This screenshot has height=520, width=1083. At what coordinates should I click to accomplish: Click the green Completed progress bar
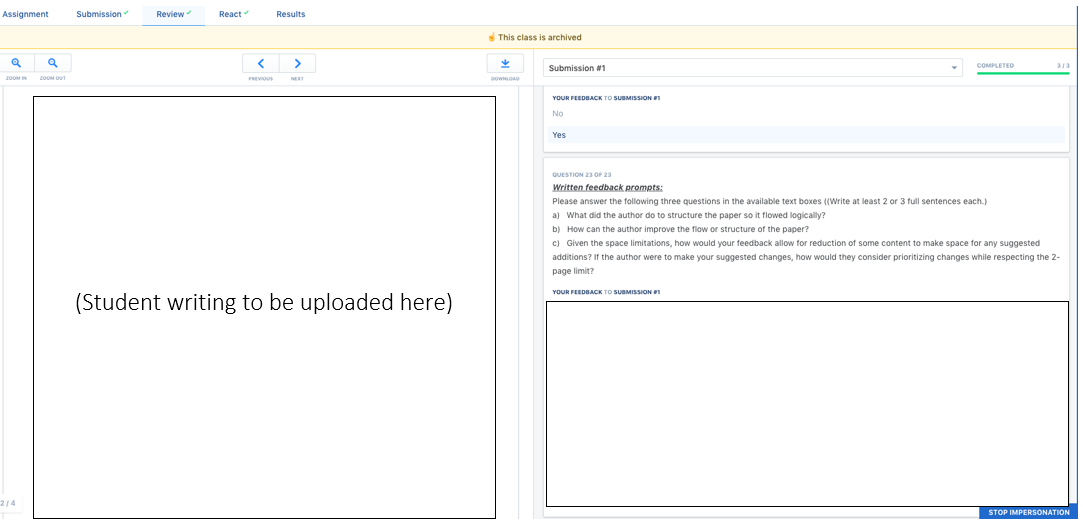[1022, 74]
